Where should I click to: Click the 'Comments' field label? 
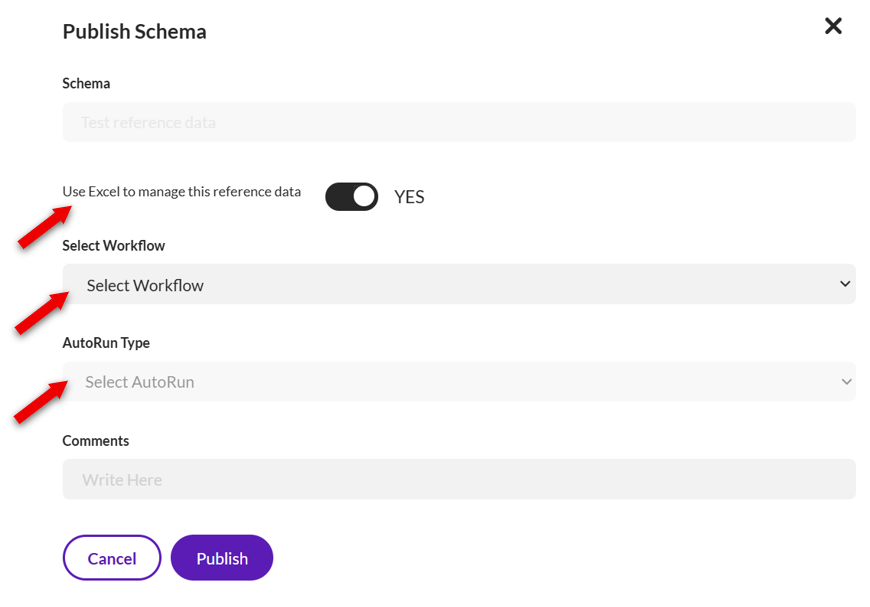(x=95, y=441)
